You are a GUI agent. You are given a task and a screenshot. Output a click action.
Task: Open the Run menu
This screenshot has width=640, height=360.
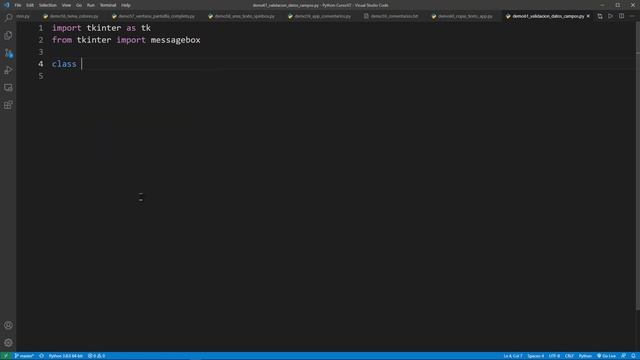pos(91,5)
